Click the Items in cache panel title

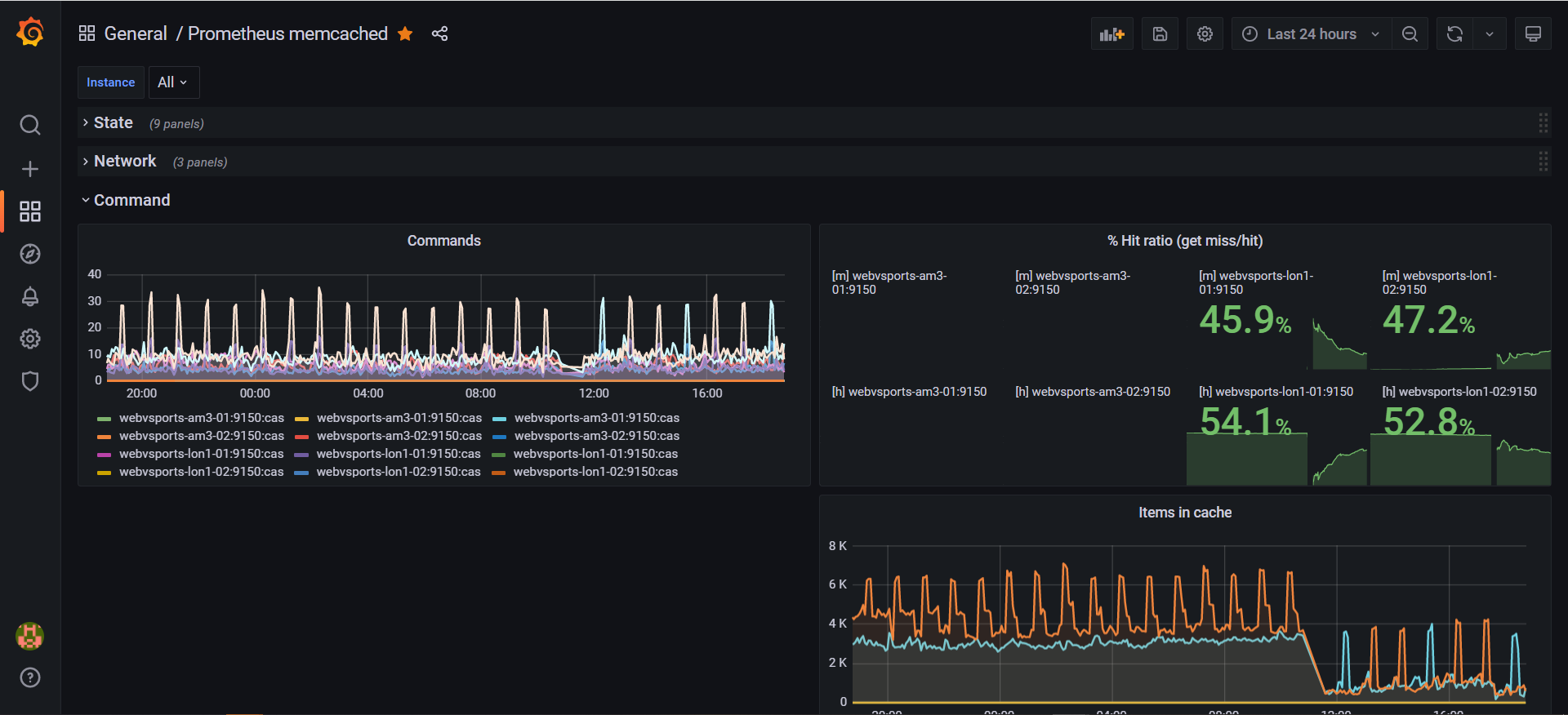[x=1184, y=513]
